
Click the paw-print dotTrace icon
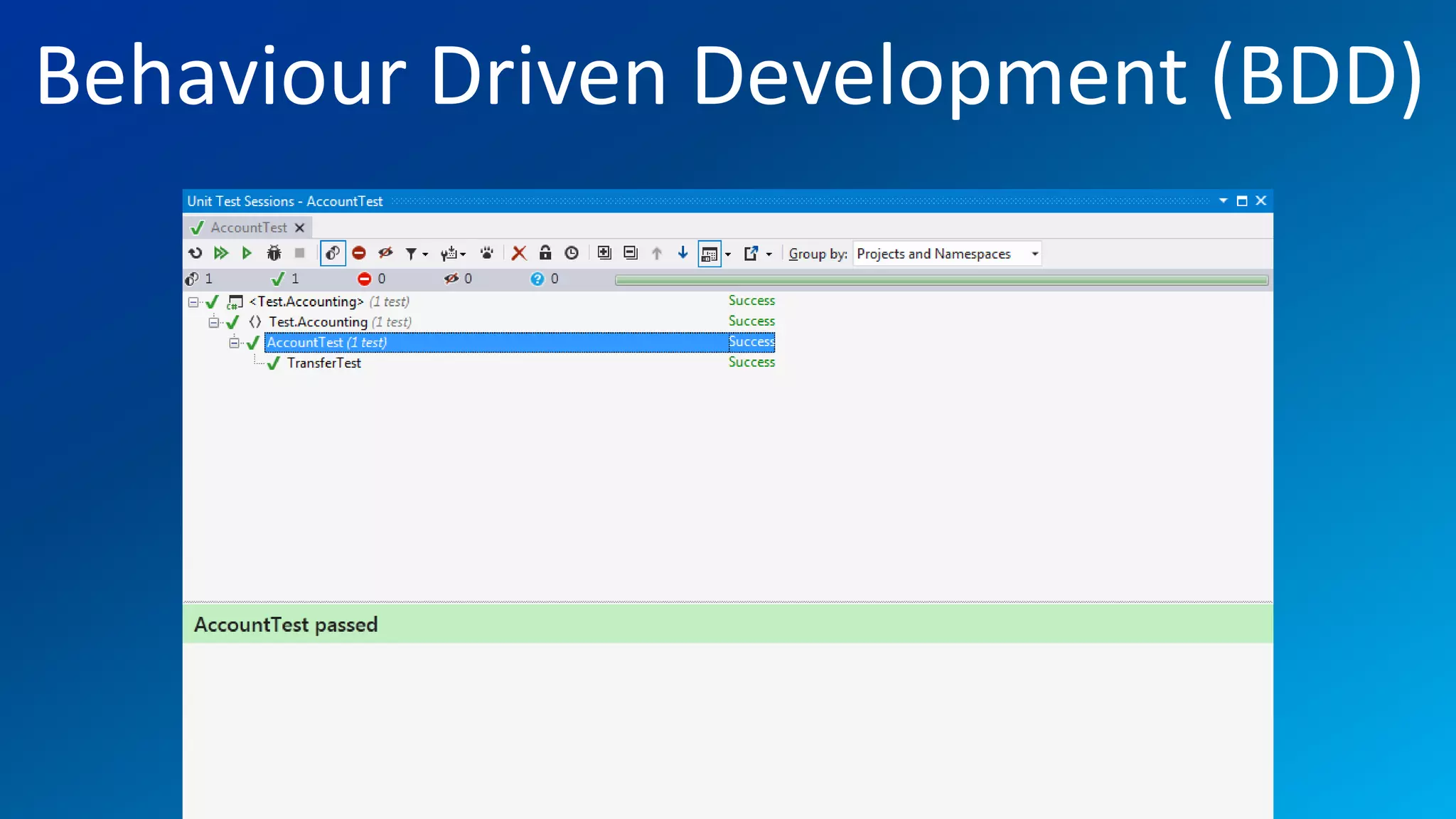pyautogui.click(x=487, y=253)
